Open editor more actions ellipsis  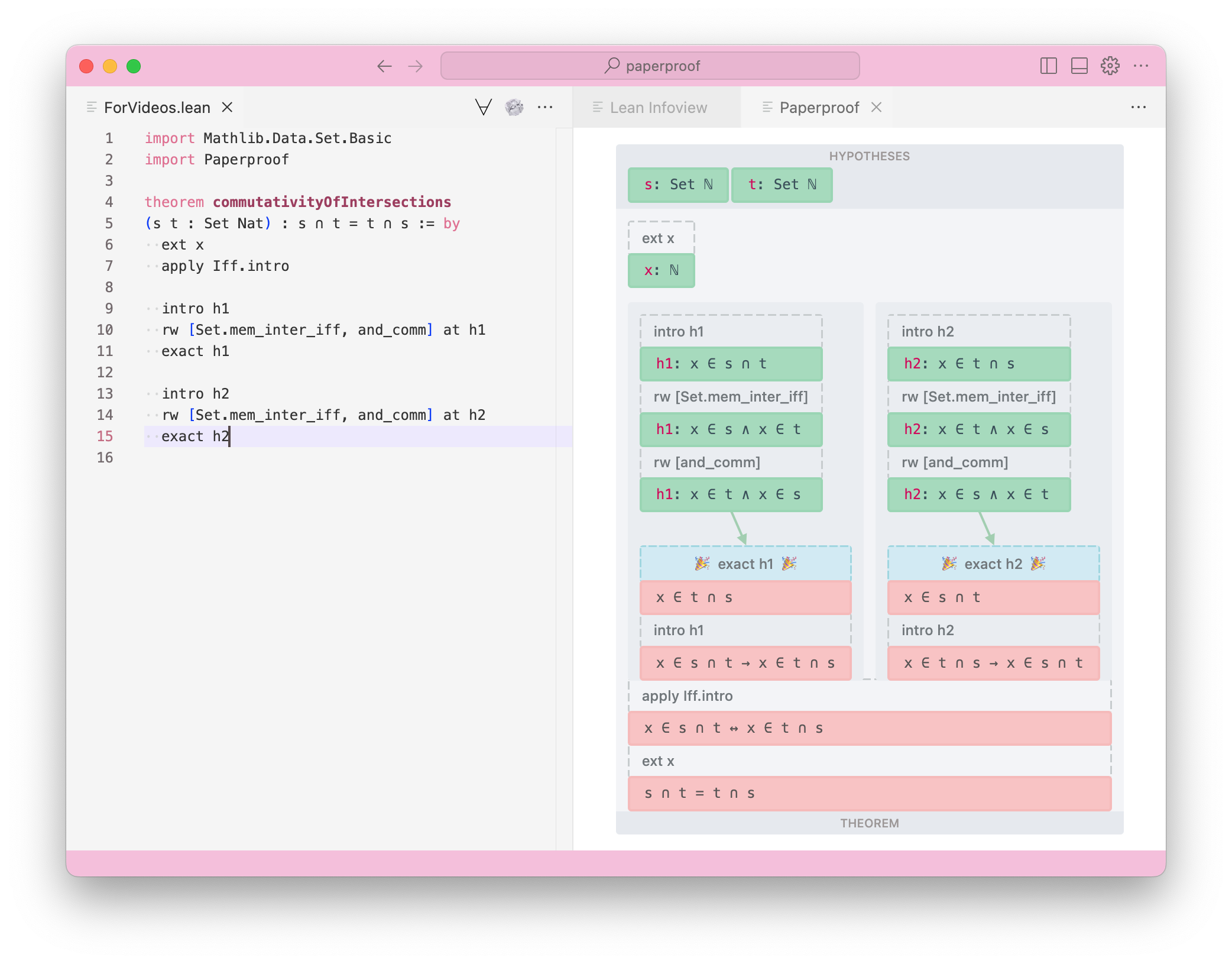point(544,107)
